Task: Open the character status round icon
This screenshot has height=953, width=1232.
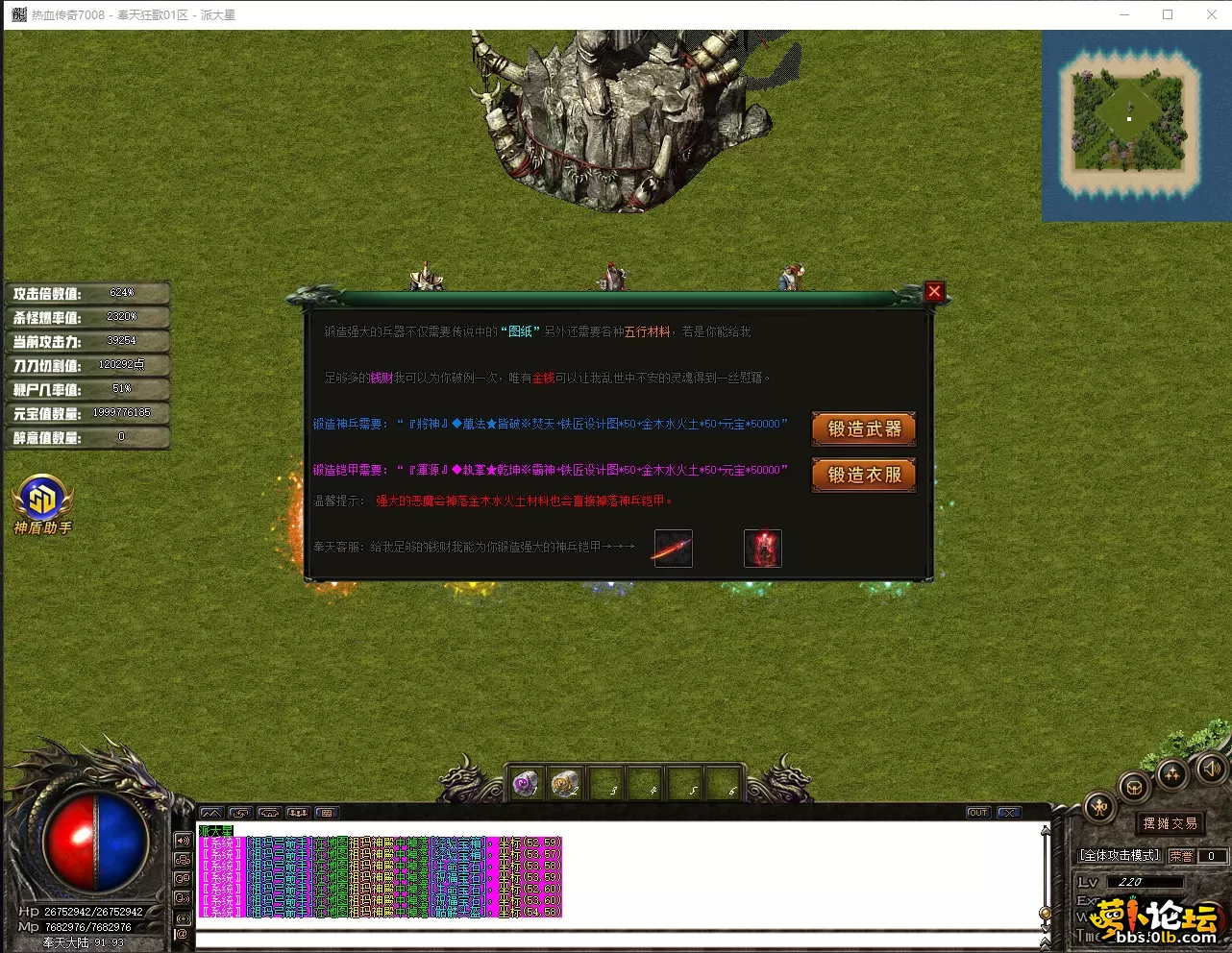Action: click(1099, 808)
